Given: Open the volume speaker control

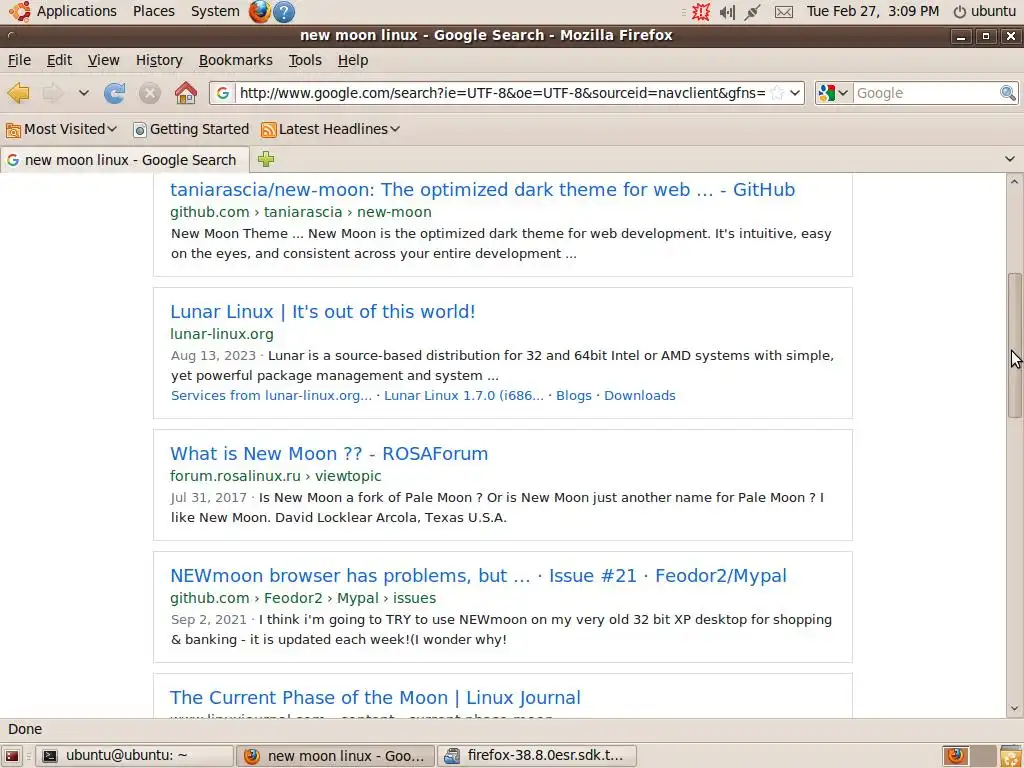Looking at the screenshot, I should [x=727, y=12].
